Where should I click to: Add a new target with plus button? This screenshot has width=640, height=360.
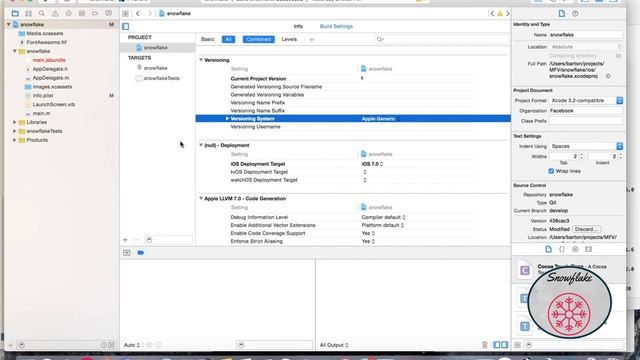(125, 240)
